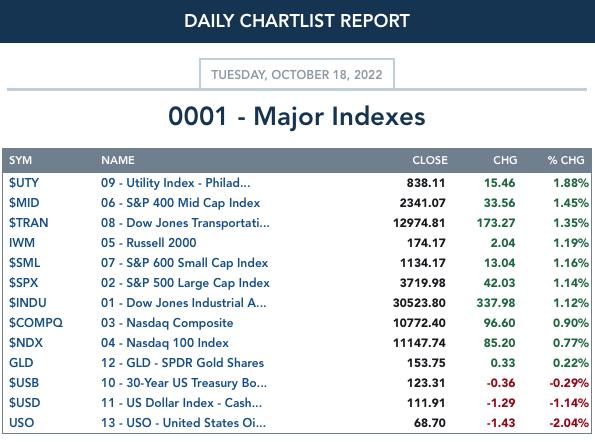Screen dimensions: 595x442
Task: Open 07 - S&P 600 Small Cap Index
Action: tap(184, 263)
